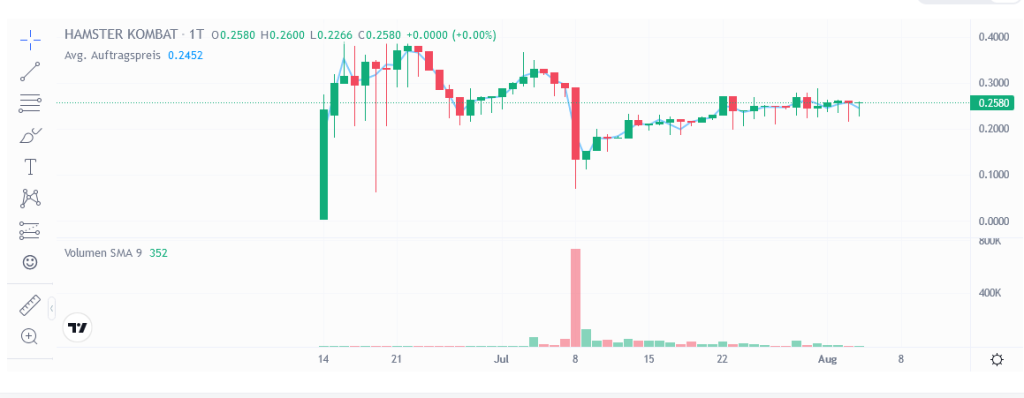Select the ruler measure tool

[x=30, y=305]
